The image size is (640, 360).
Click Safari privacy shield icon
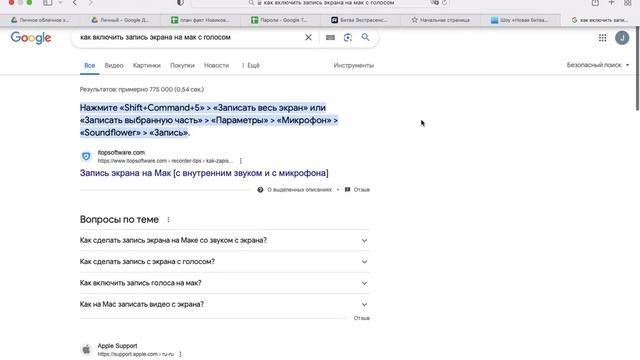(180, 3)
